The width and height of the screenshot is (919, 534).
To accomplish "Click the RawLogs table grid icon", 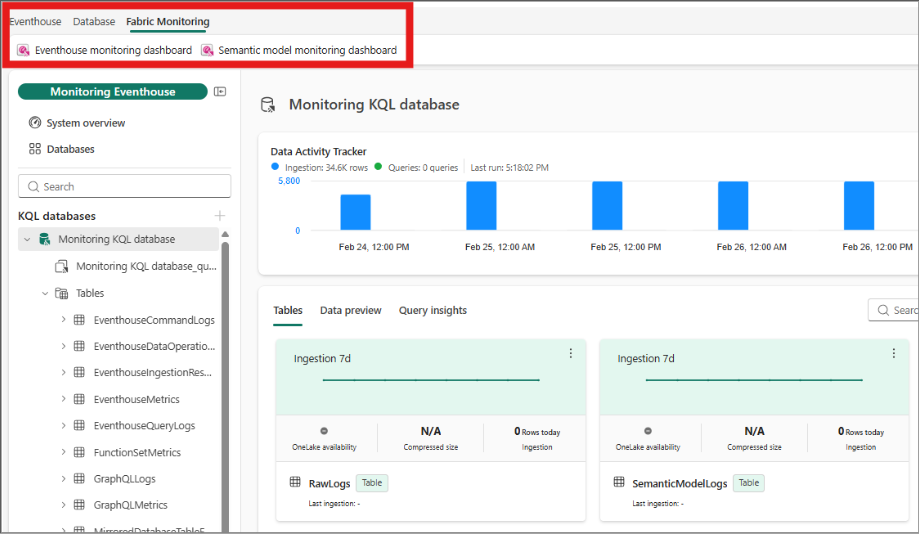I will tap(295, 482).
